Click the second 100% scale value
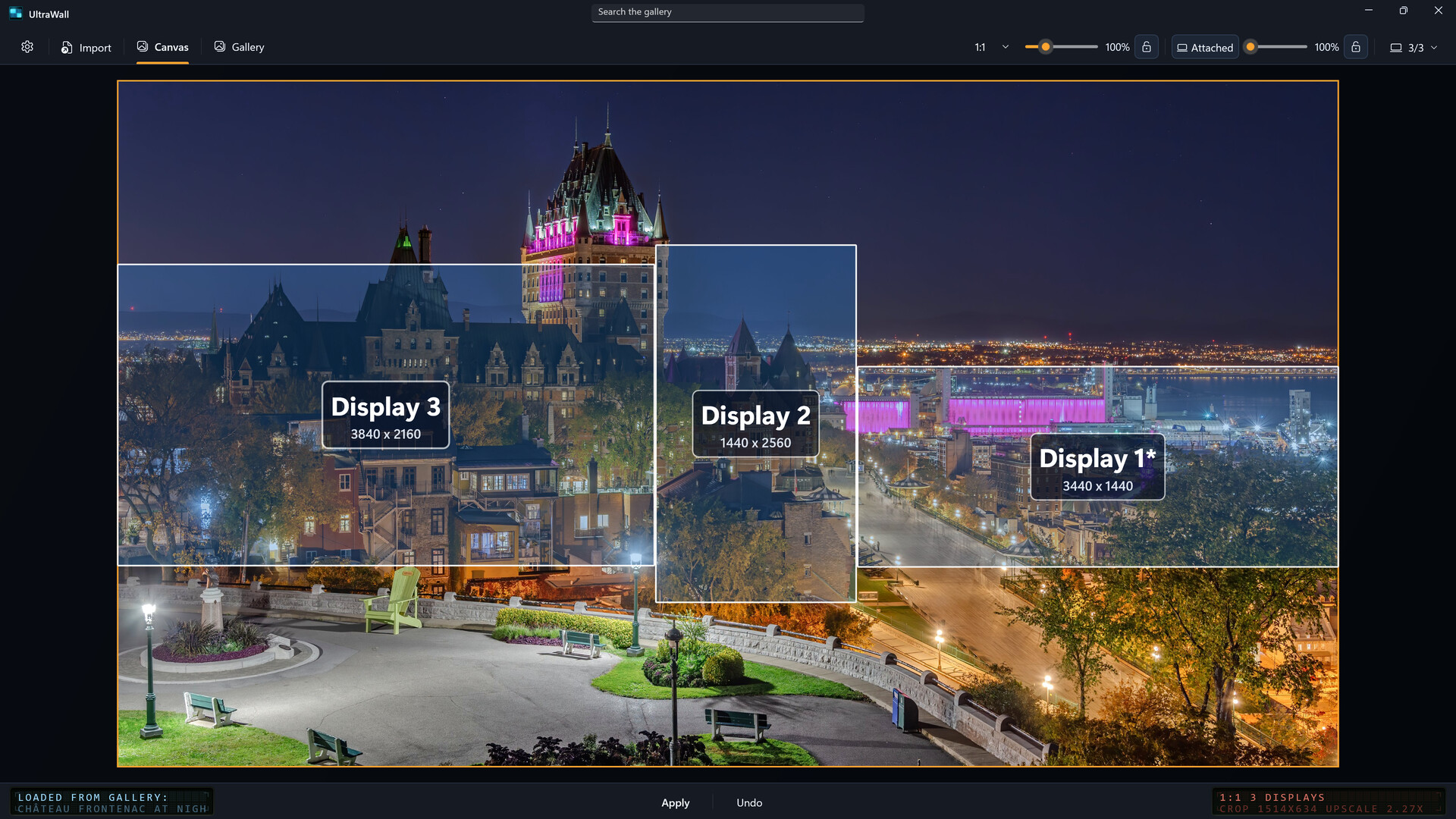Viewport: 1456px width, 819px height. (1326, 47)
